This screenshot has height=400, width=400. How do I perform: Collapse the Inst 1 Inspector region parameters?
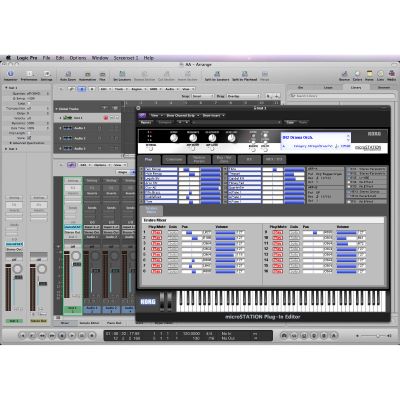coord(6,88)
